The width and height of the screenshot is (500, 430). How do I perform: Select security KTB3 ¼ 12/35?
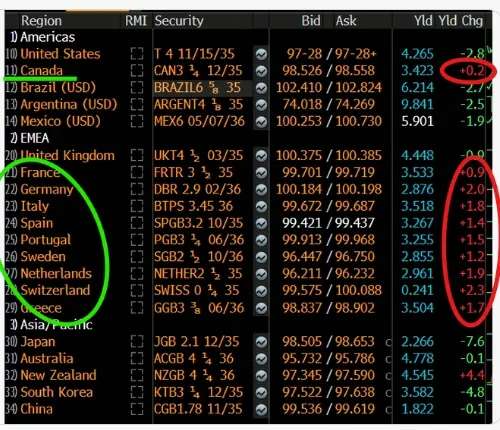[198, 392]
